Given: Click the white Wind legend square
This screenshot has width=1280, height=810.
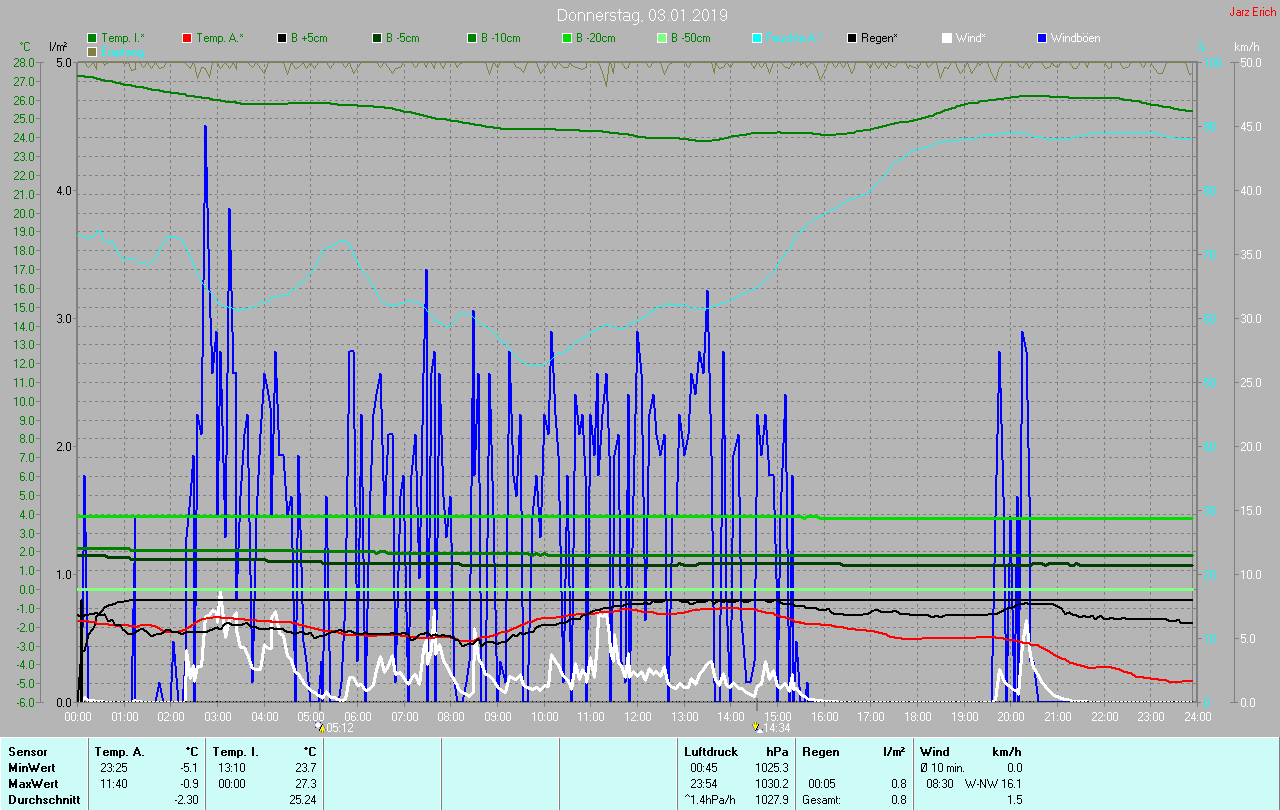Looking at the screenshot, I should pos(947,38).
